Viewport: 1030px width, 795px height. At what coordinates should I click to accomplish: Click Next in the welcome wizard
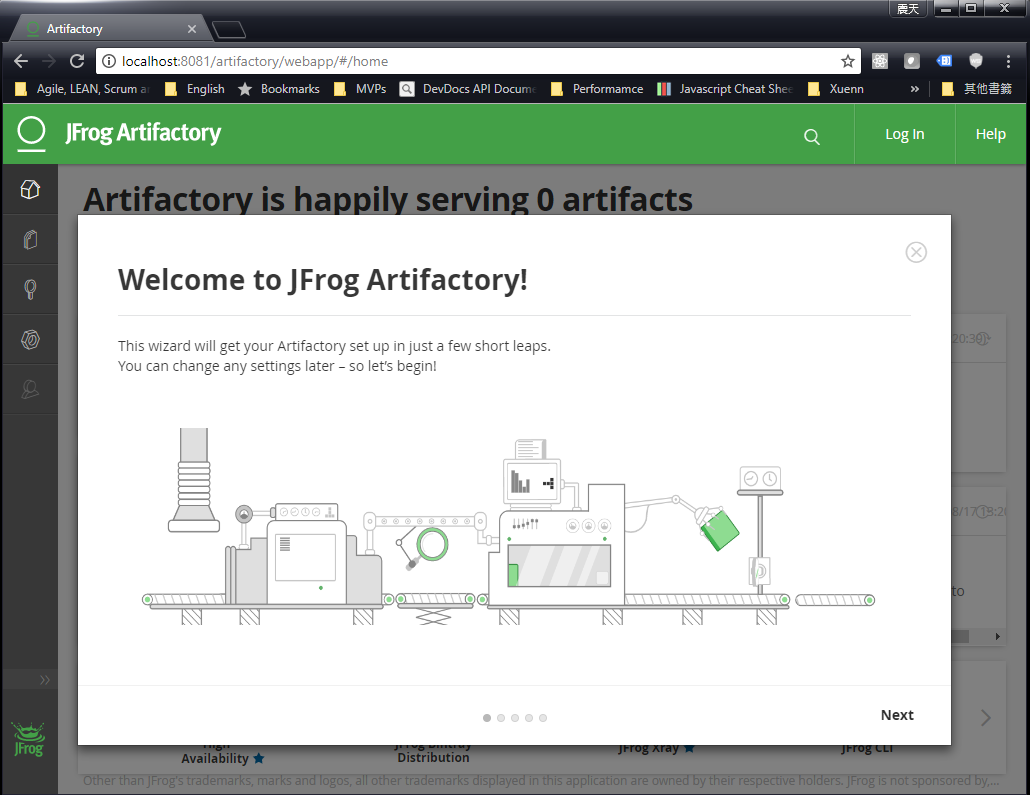897,715
